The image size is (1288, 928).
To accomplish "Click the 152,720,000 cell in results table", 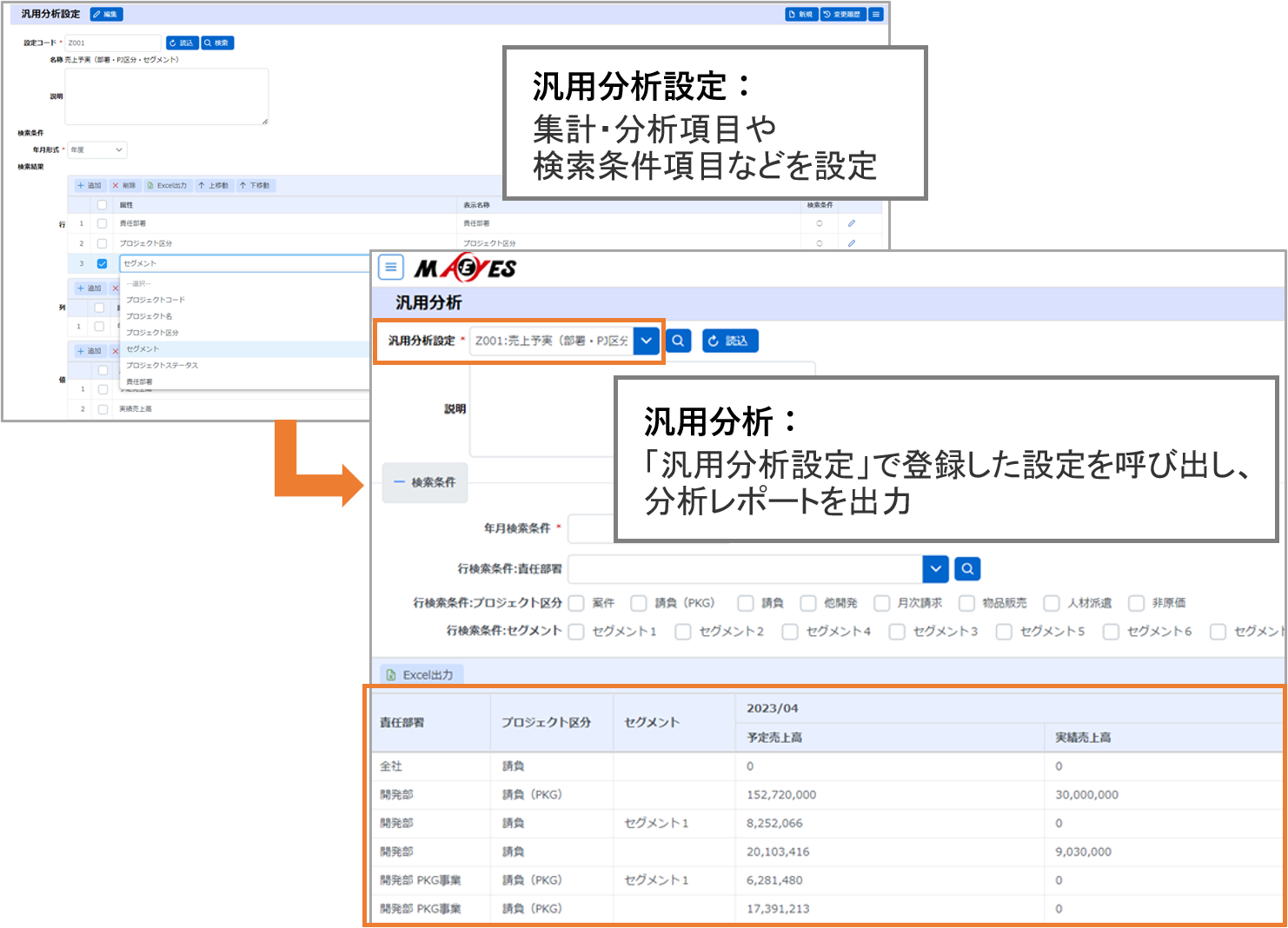I will pyautogui.click(x=890, y=794).
